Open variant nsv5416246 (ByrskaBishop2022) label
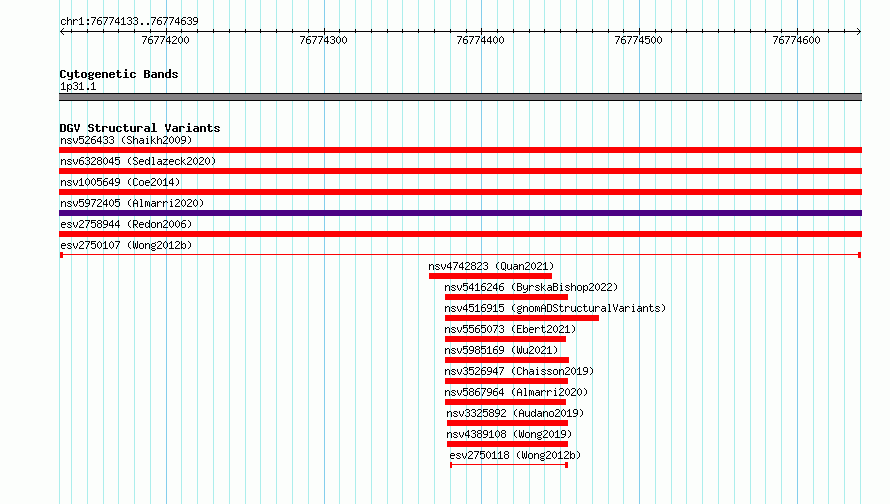The height and width of the screenshot is (504, 890). point(531,287)
